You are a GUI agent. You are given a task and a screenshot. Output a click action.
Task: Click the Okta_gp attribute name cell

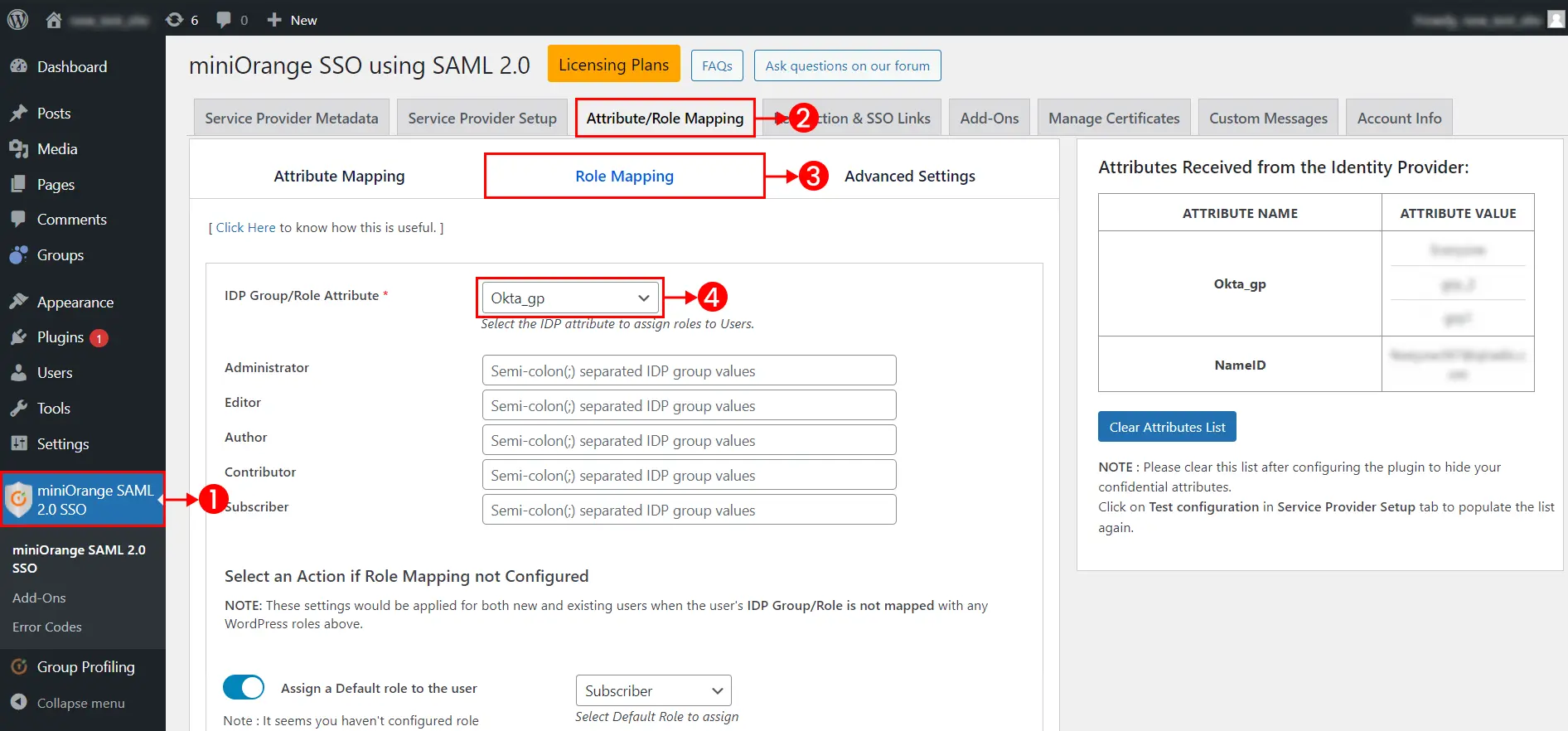[1240, 283]
